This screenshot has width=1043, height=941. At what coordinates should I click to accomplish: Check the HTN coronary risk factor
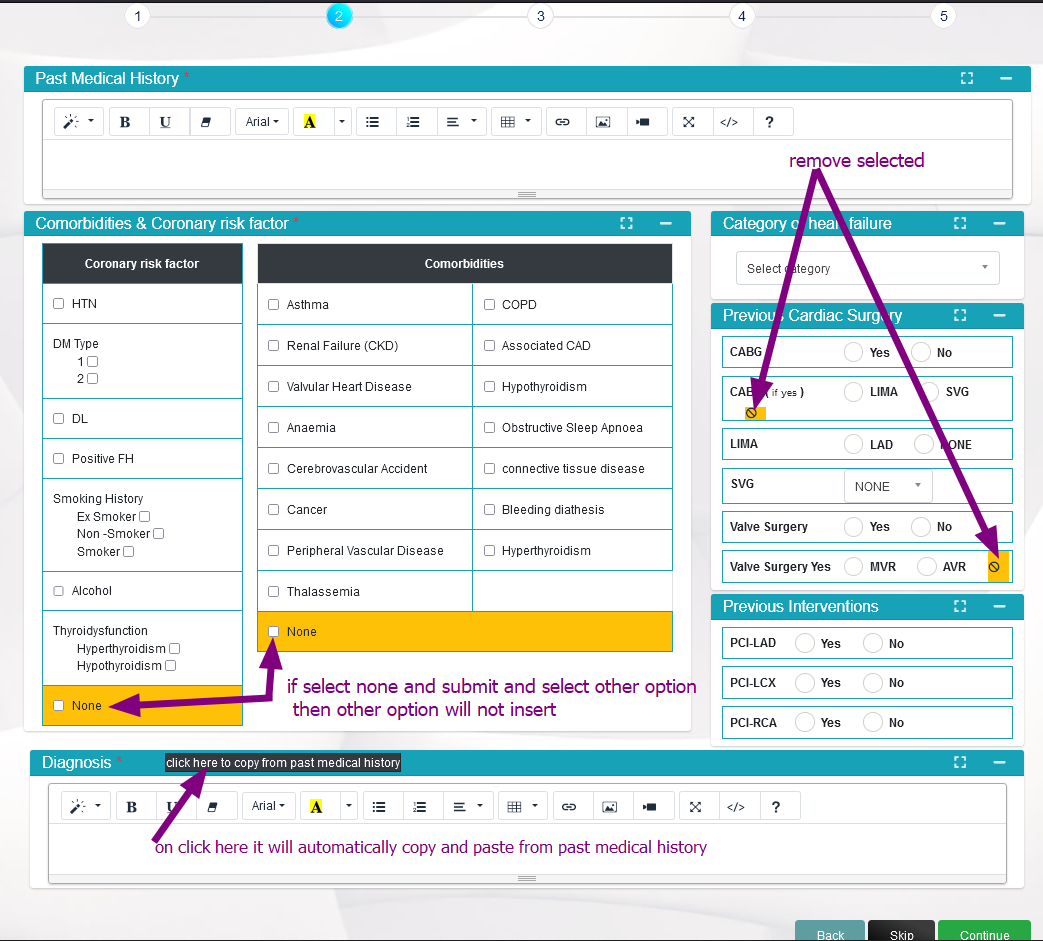59,304
